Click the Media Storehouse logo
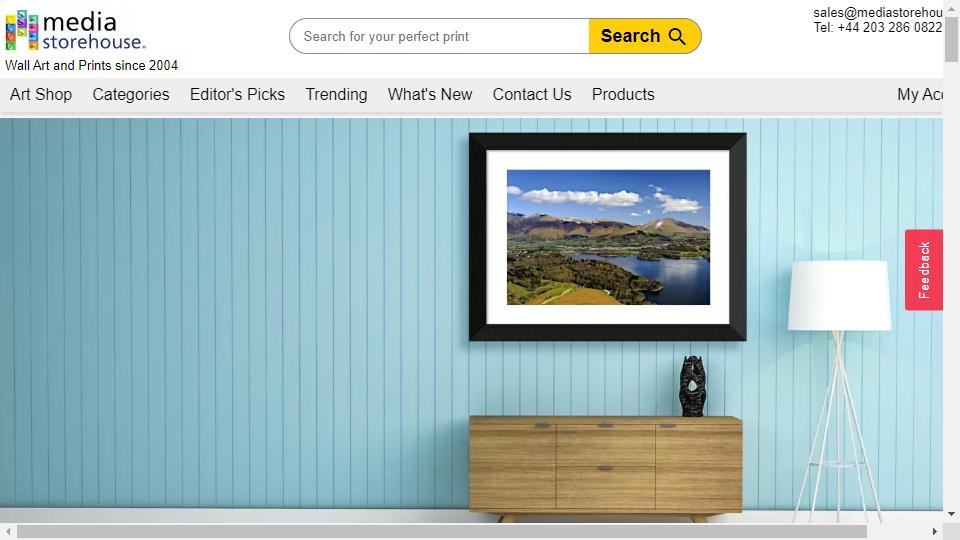This screenshot has width=960, height=540. (x=75, y=31)
